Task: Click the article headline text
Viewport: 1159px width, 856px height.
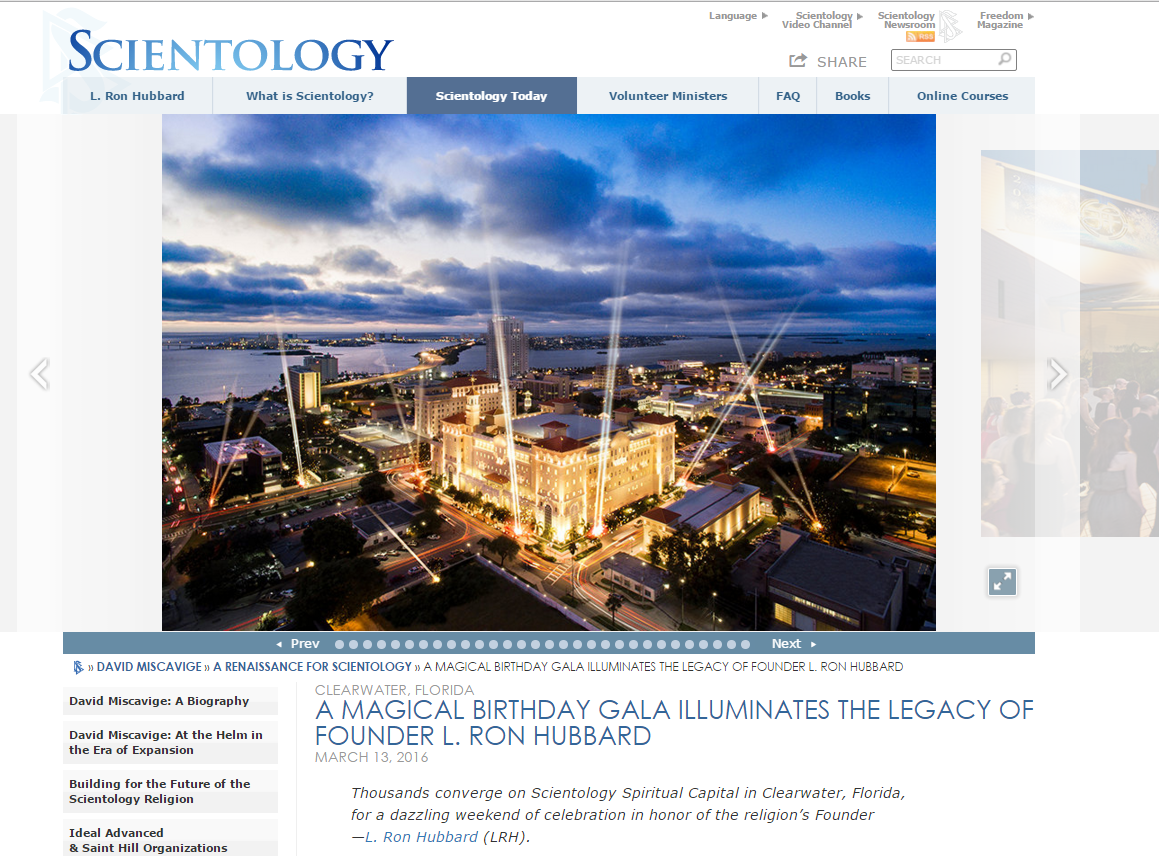Action: (673, 723)
